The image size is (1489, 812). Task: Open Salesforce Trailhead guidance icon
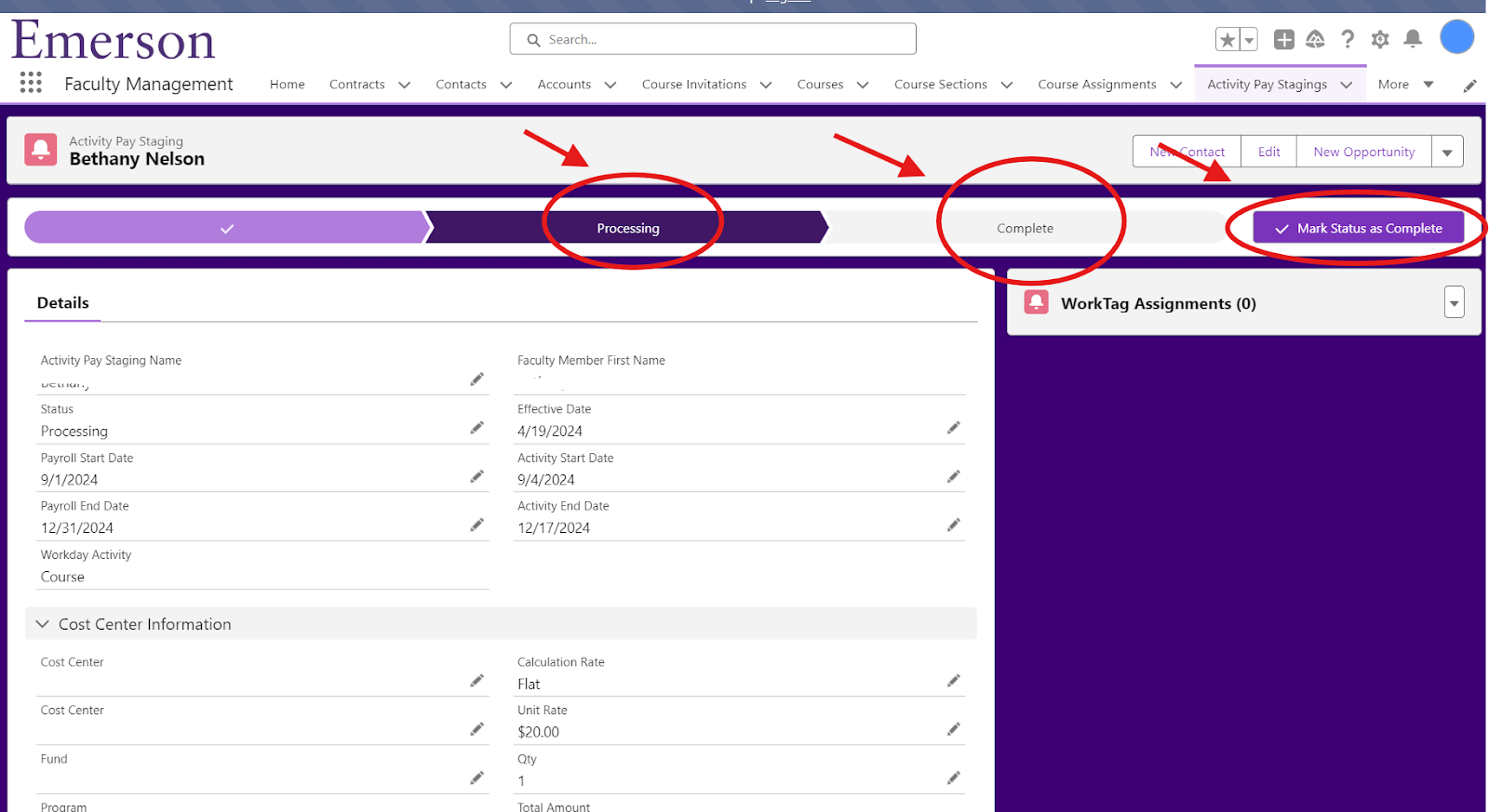(x=1315, y=39)
